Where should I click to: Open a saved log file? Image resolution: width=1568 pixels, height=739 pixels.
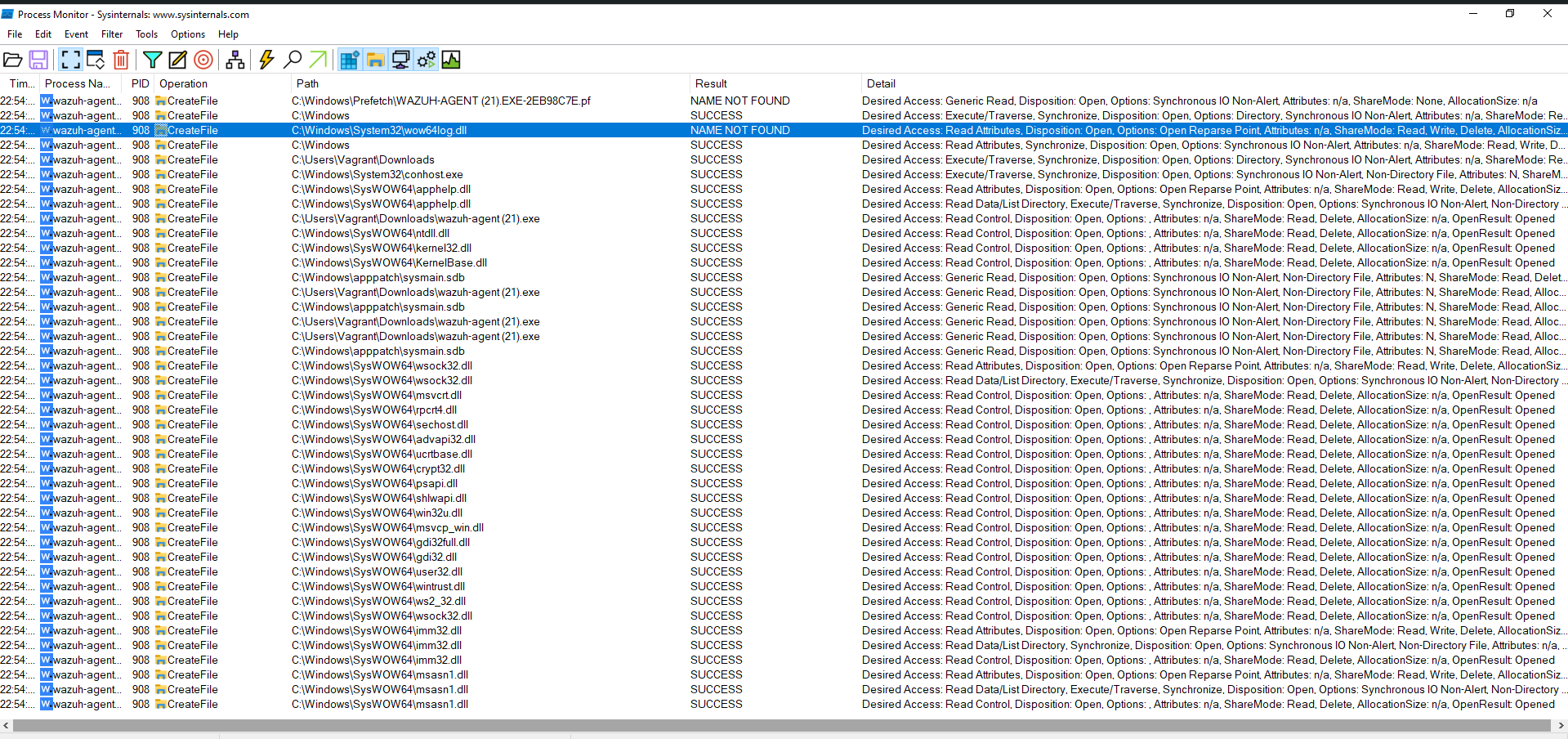click(x=13, y=59)
